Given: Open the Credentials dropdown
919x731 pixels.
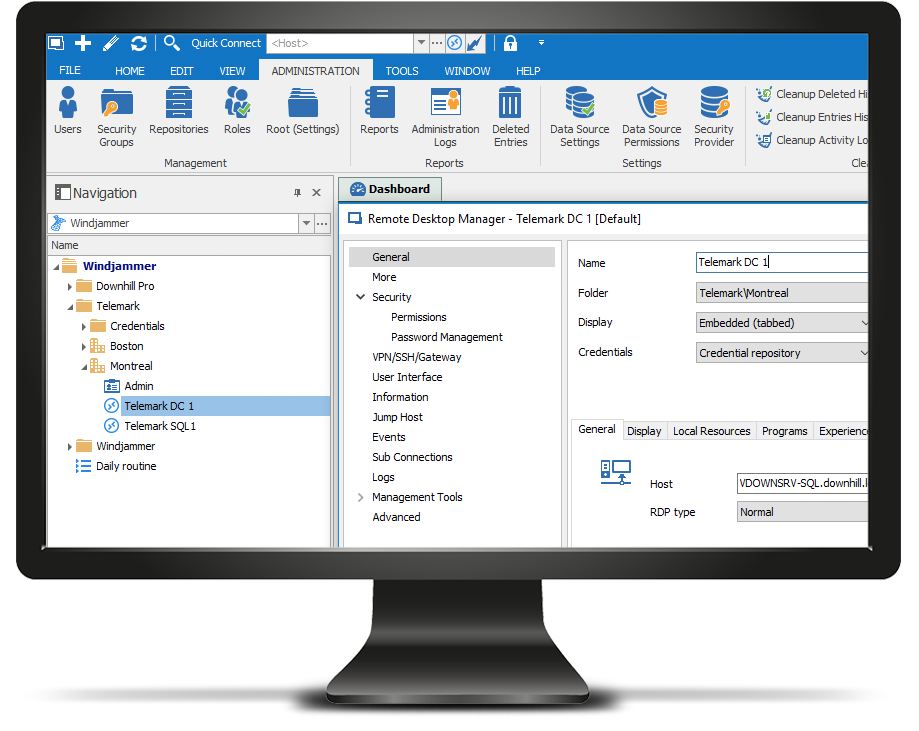Looking at the screenshot, I should (864, 352).
